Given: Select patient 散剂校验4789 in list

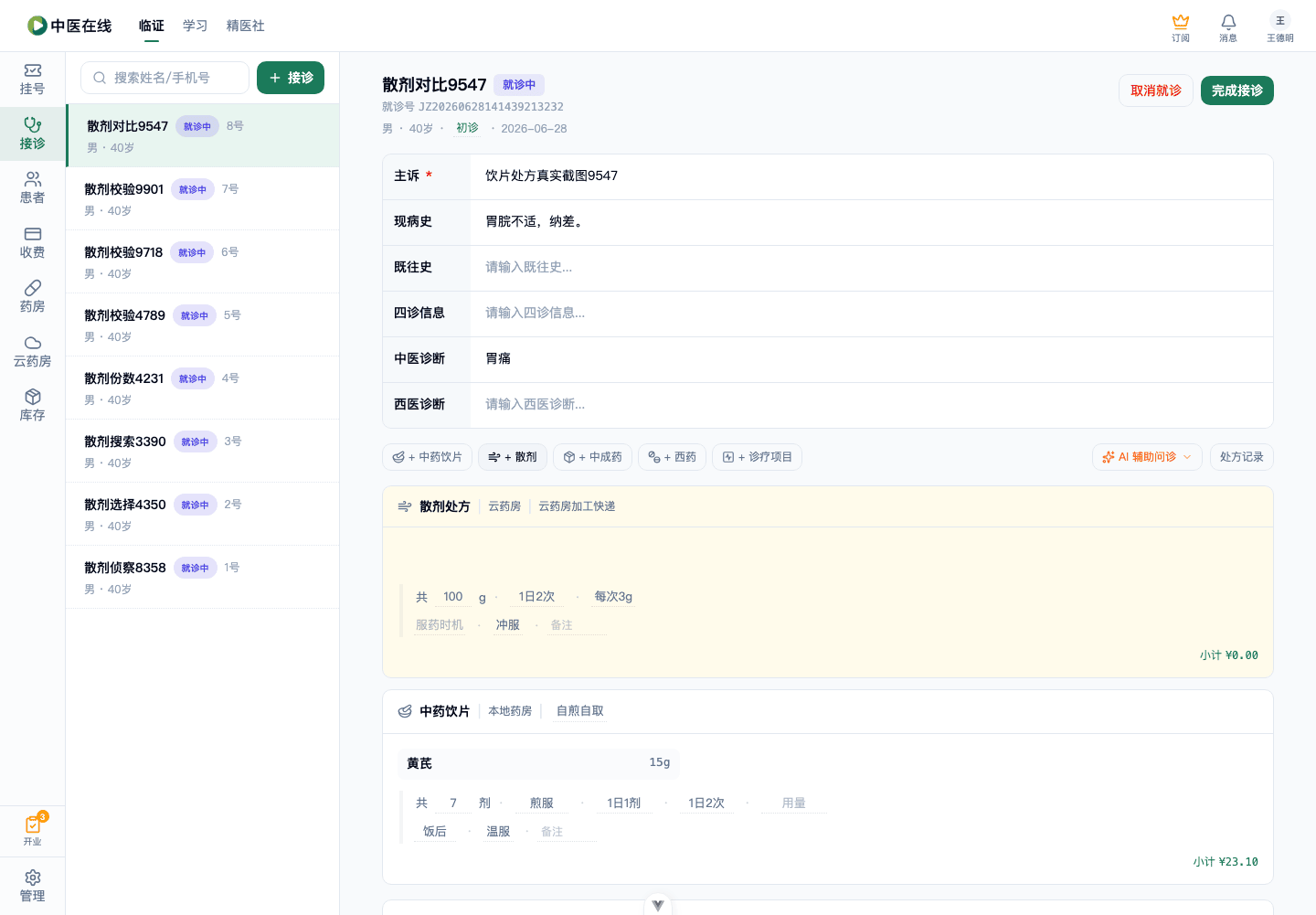Looking at the screenshot, I should click(x=203, y=325).
